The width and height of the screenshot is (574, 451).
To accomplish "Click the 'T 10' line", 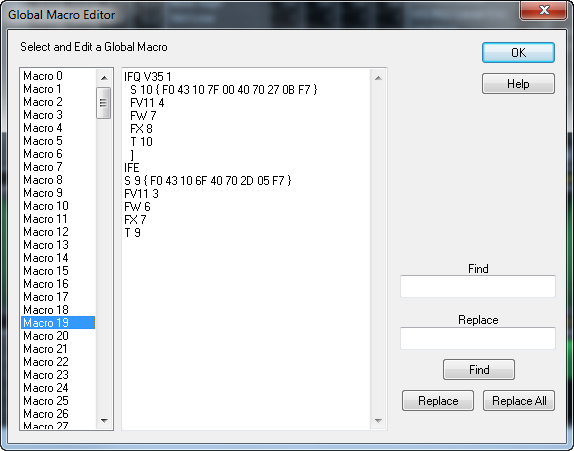I will click(141, 142).
